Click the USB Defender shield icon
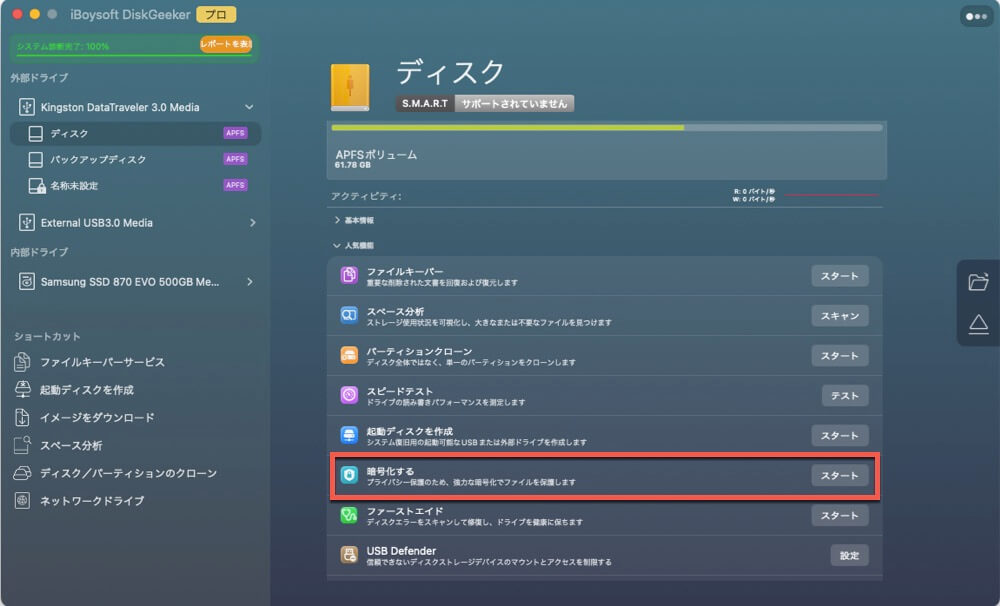1000x606 pixels. tap(349, 555)
